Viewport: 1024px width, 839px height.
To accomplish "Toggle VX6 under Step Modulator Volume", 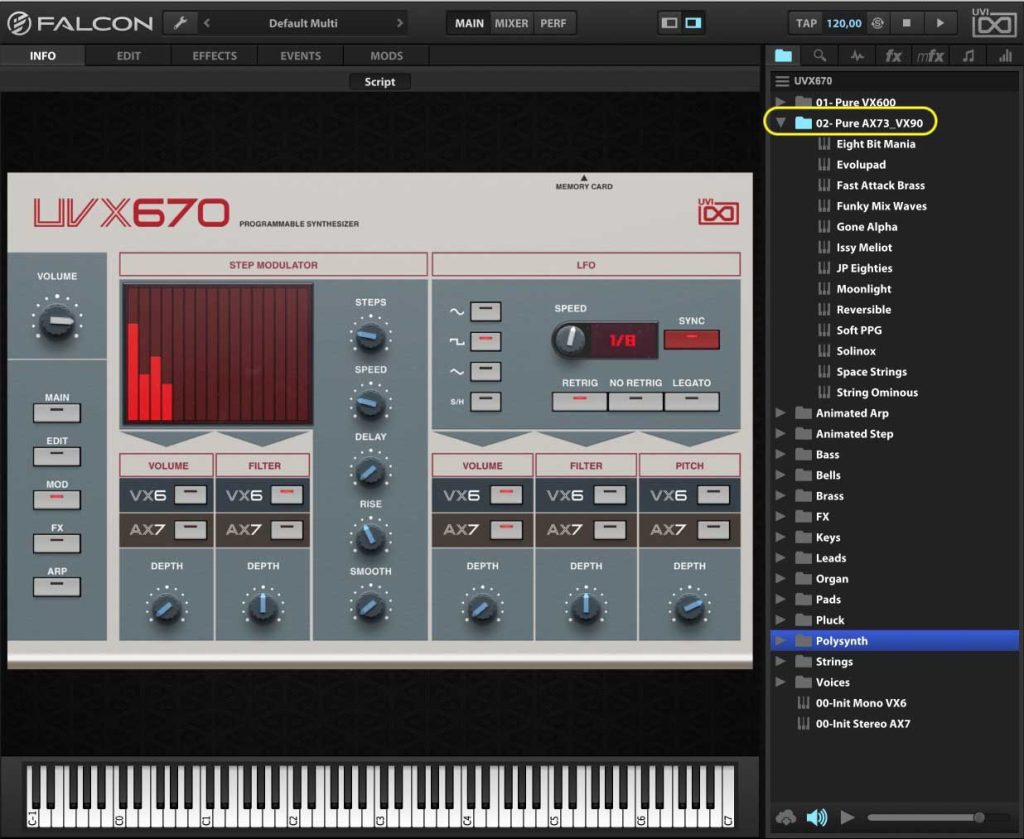I will [190, 493].
